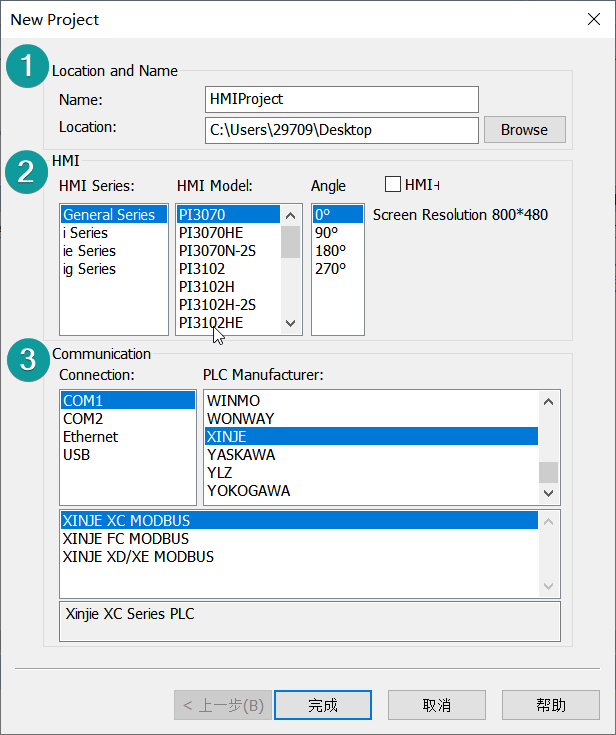Click the Browse button for location

524,130
